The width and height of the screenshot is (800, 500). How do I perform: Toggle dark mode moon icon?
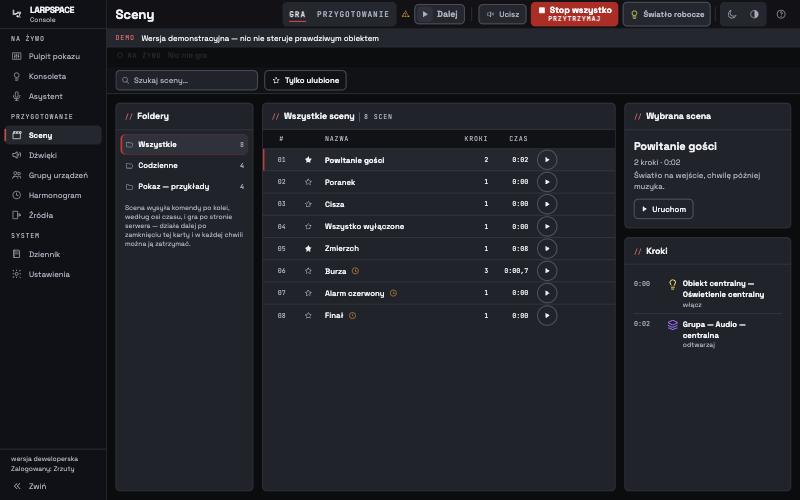732,14
